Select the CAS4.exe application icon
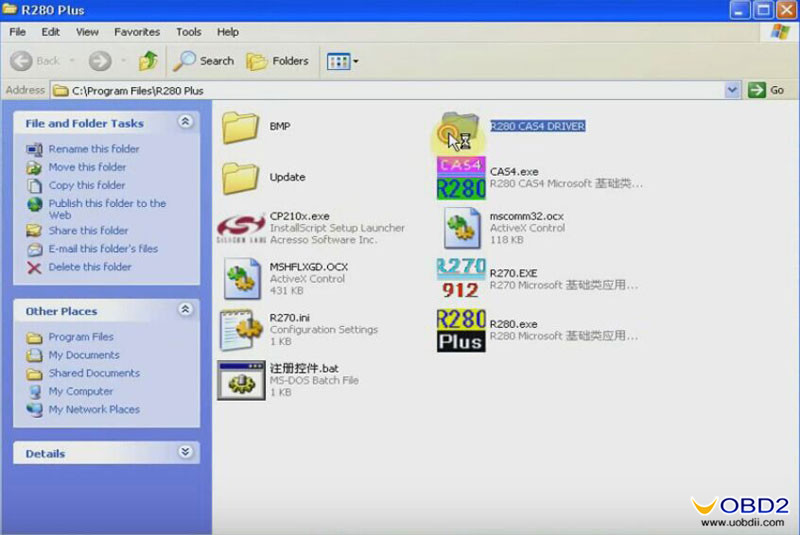The width and height of the screenshot is (800, 535). [461, 178]
